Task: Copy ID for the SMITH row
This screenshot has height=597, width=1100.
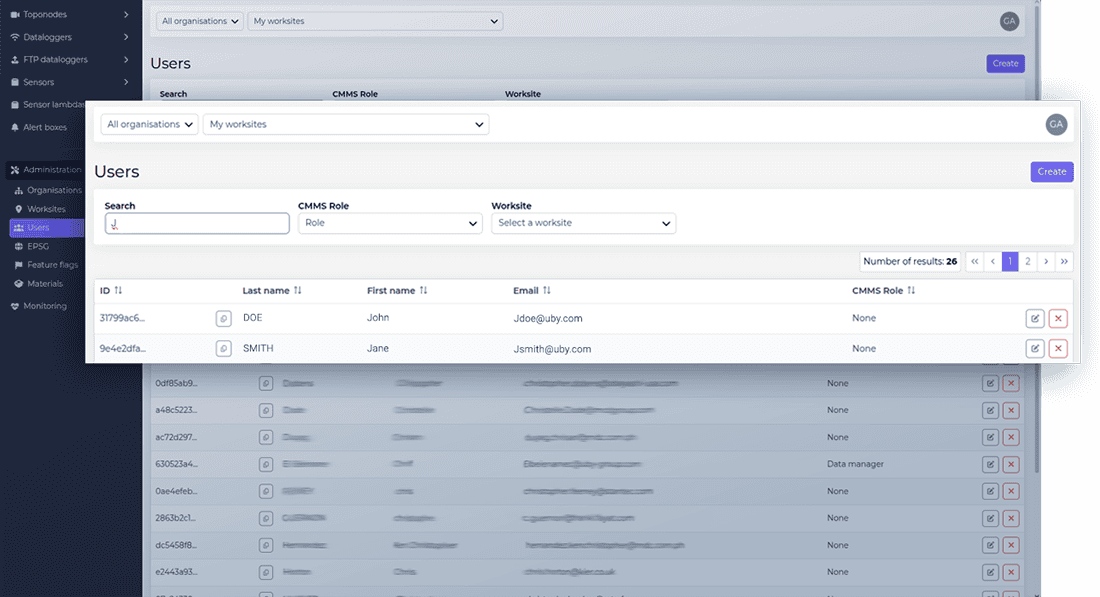Action: [223, 349]
